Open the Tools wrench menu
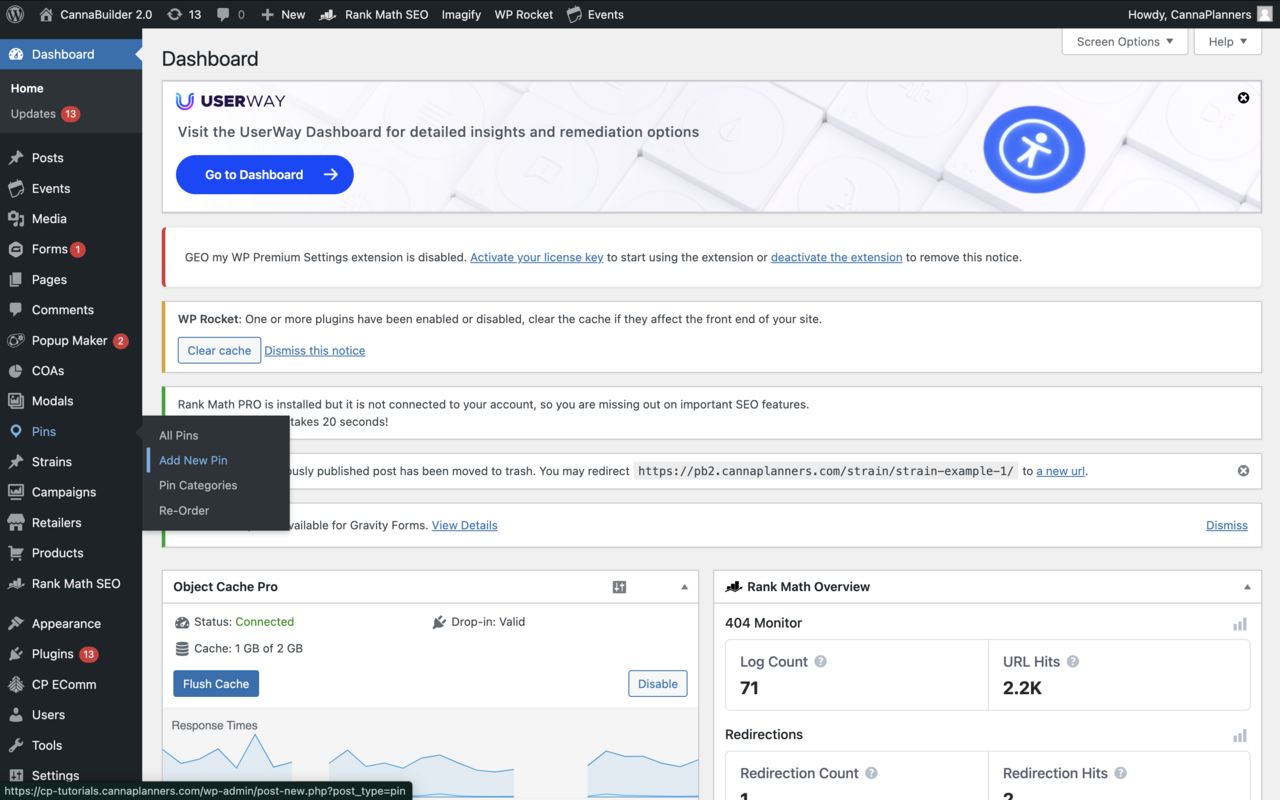The height and width of the screenshot is (800, 1280). pos(71,745)
